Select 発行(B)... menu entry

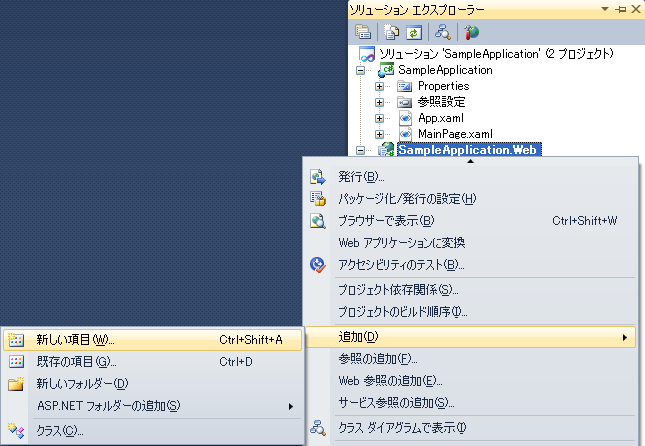click(471, 177)
